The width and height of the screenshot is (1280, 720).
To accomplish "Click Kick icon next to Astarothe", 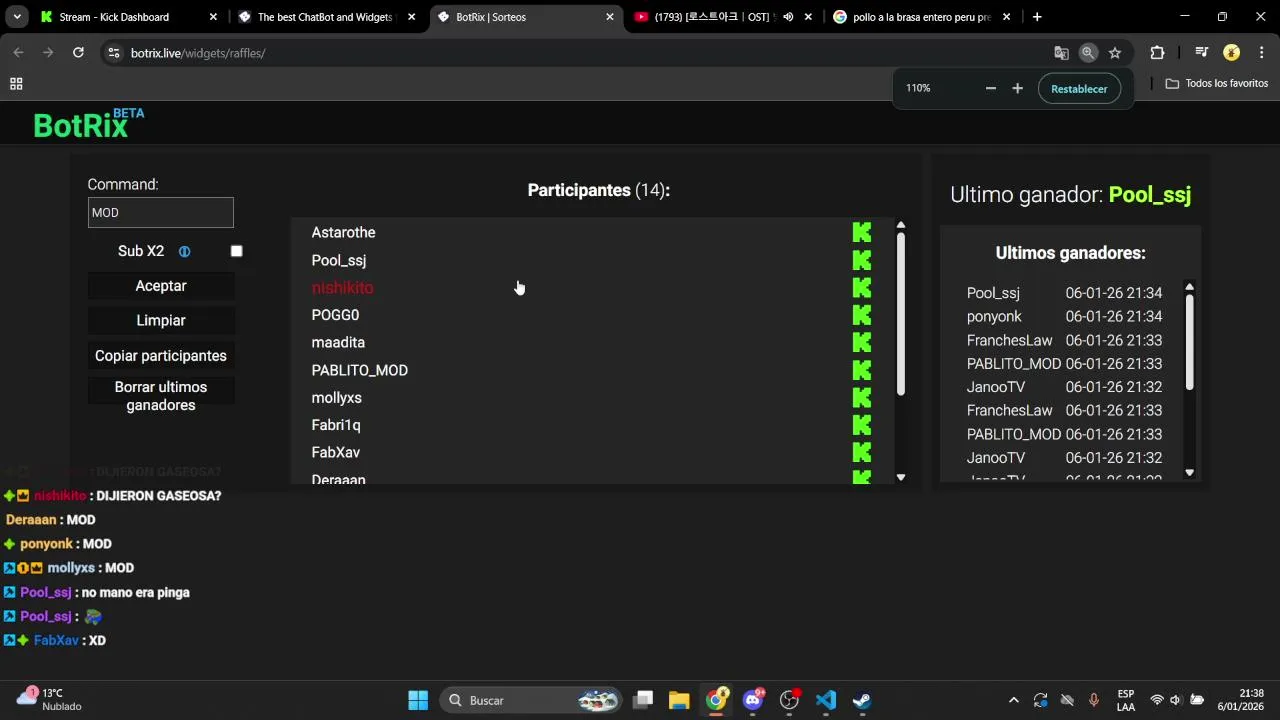I will tap(862, 233).
